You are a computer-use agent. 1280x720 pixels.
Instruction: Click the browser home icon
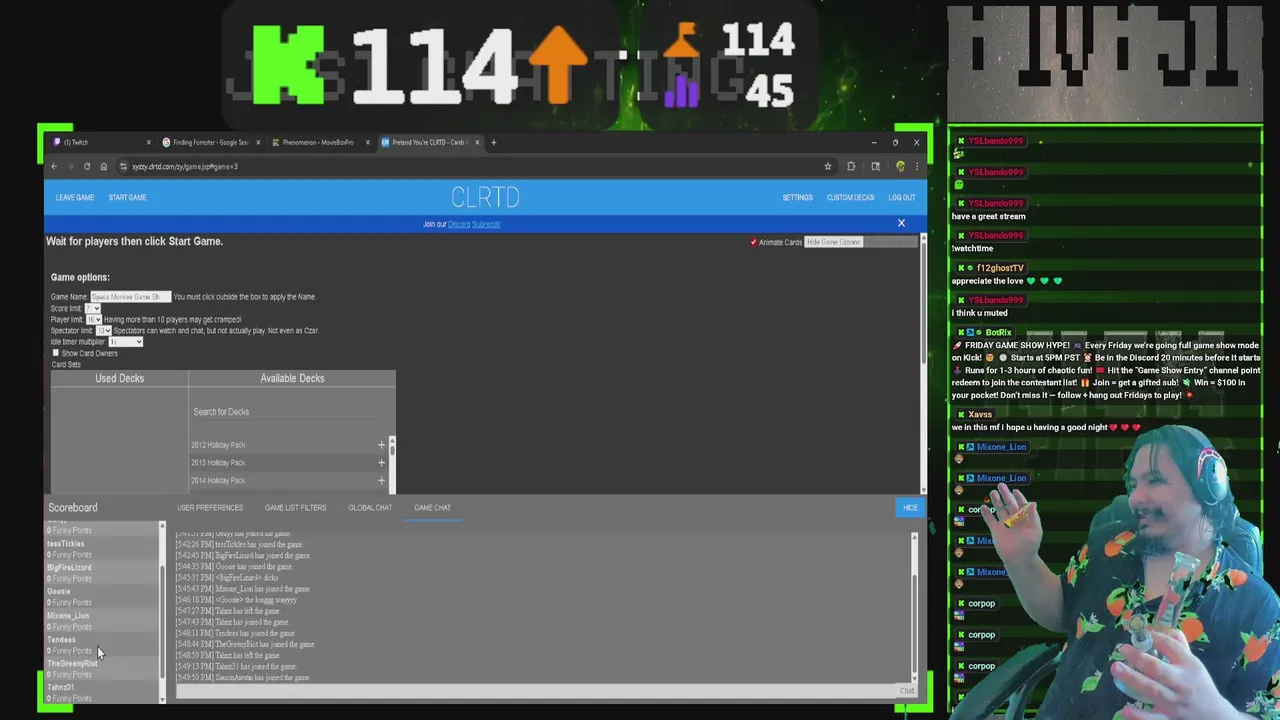click(103, 167)
